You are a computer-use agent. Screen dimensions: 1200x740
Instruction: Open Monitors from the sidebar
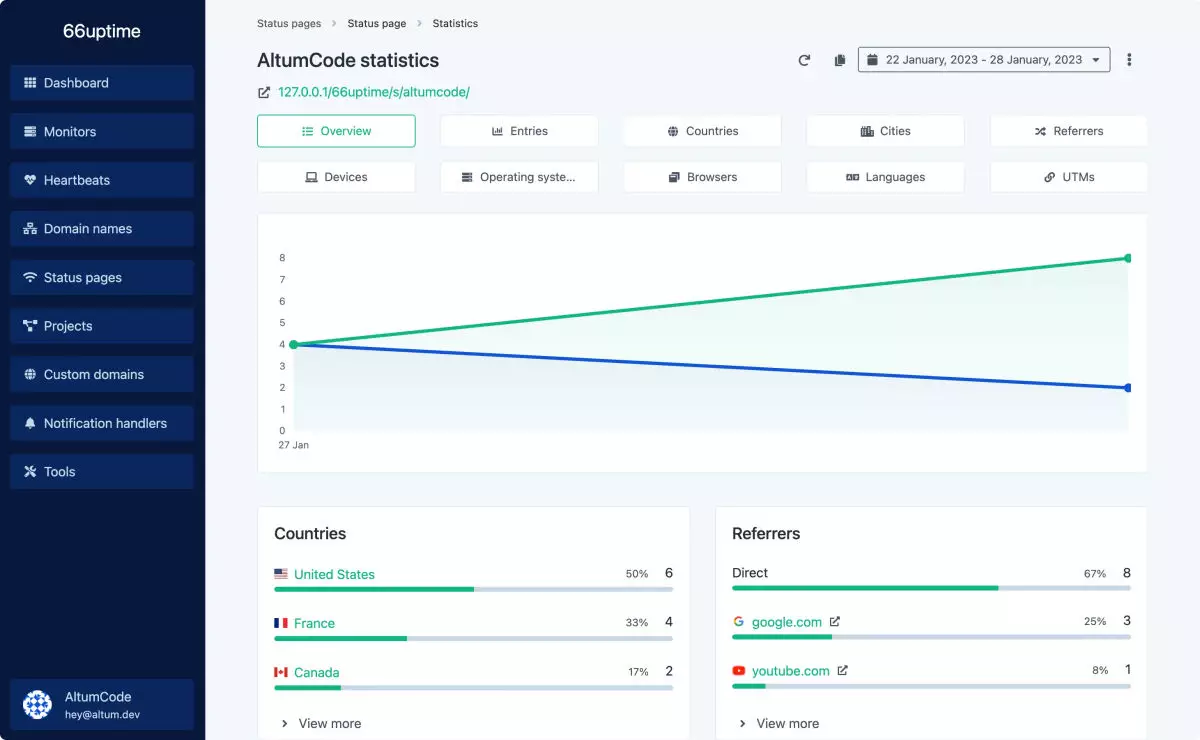point(102,131)
